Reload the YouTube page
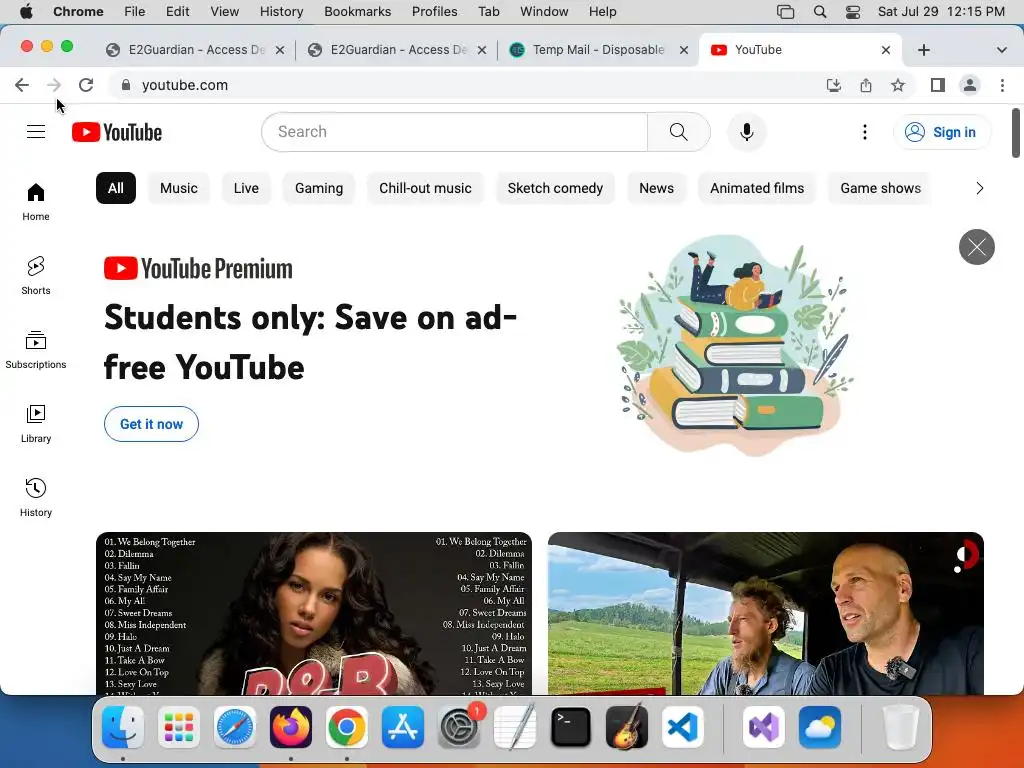Screen dimensions: 1024x768 pyautogui.click(x=86, y=85)
